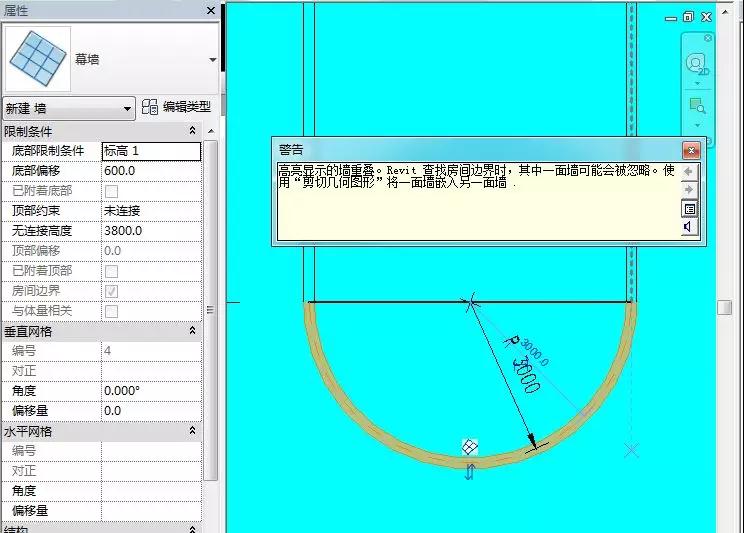Click the curtain wall type thumbnail
Viewport: 744px width, 533px height.
click(37, 59)
